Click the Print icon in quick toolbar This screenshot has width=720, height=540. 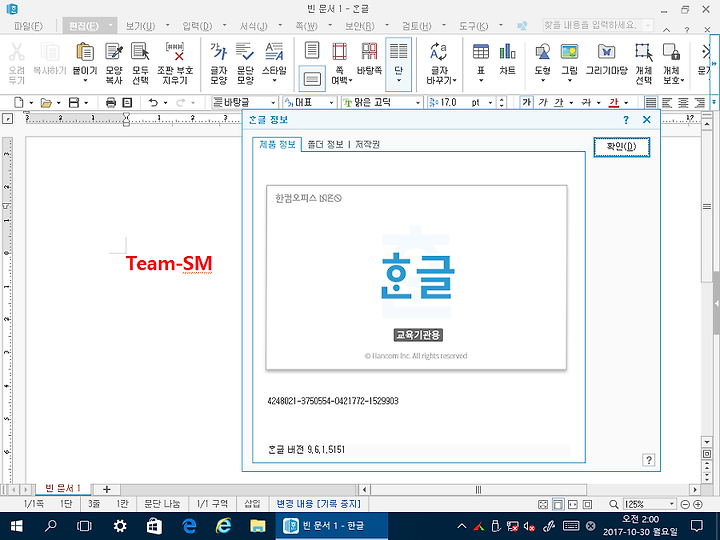111,102
